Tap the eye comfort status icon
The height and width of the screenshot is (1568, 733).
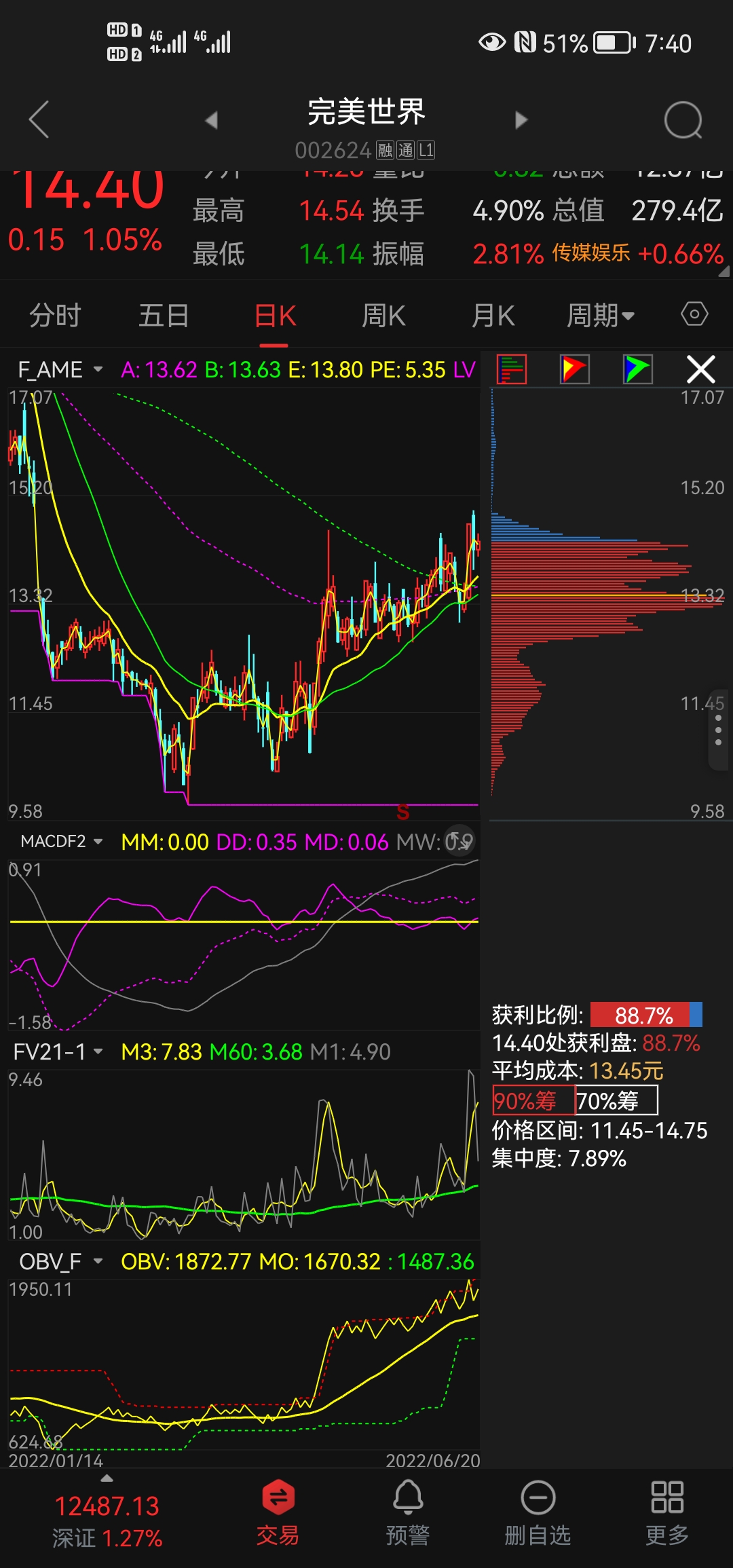point(492,42)
